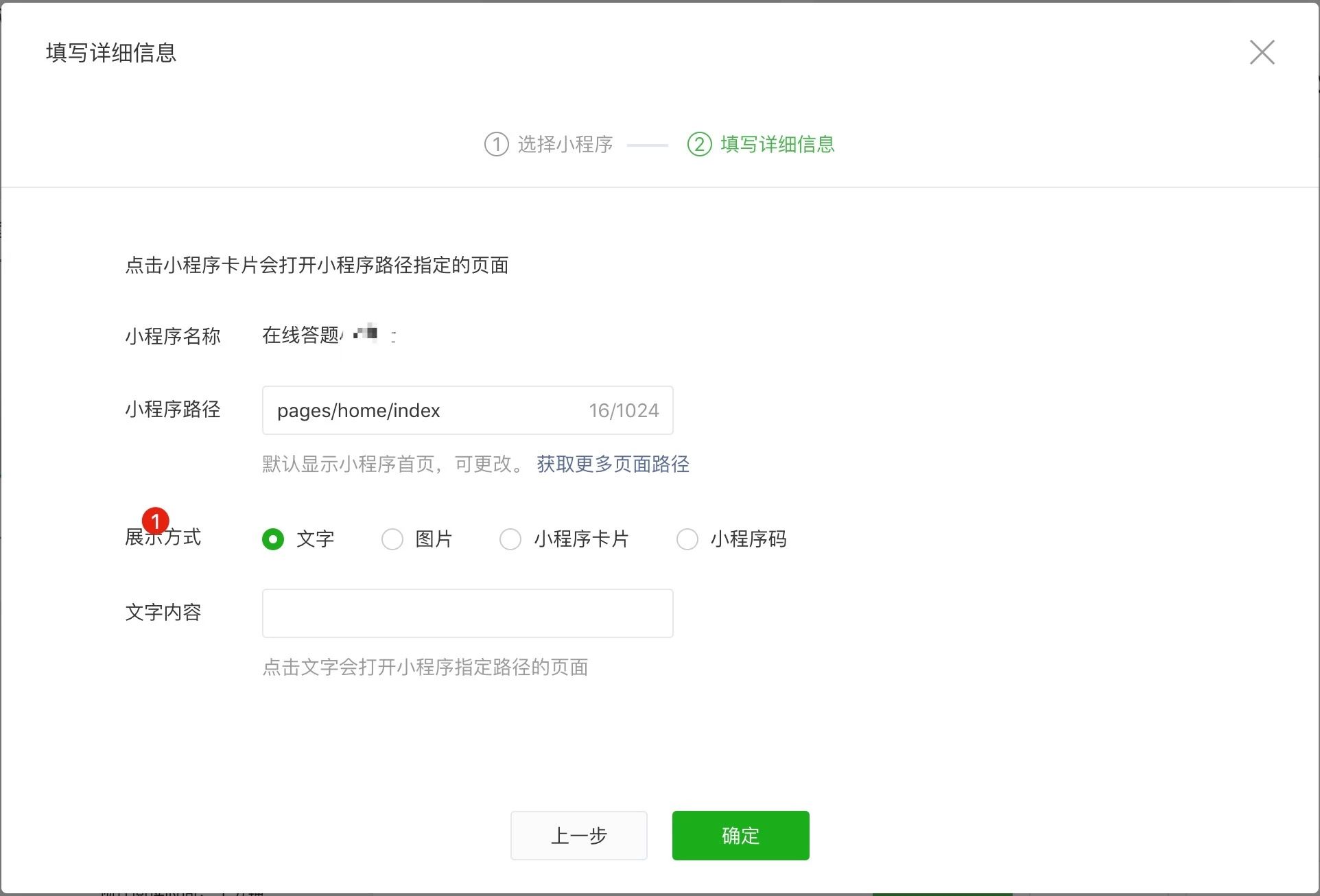Focus the 文字内容 text box
The height and width of the screenshot is (896, 1320).
[x=467, y=613]
